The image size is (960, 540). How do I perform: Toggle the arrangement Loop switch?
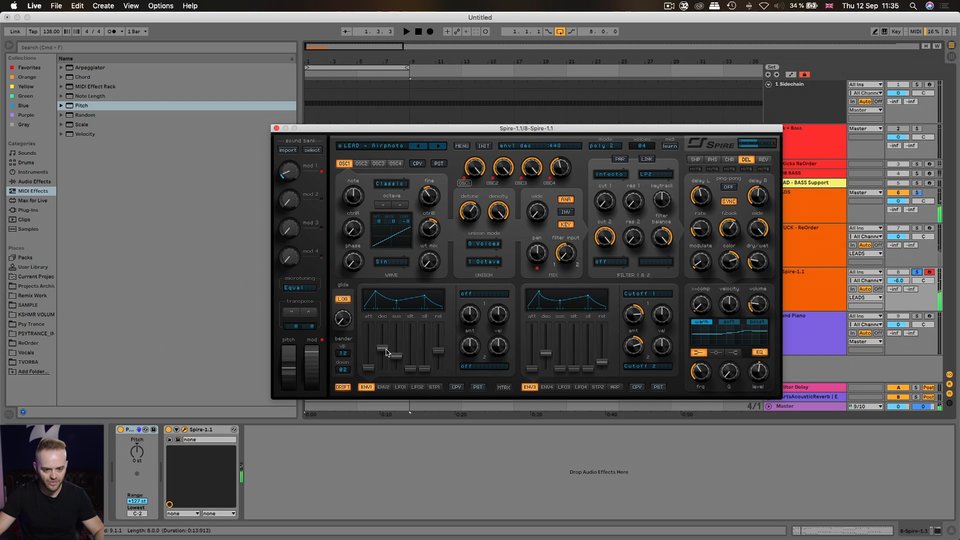click(x=560, y=31)
